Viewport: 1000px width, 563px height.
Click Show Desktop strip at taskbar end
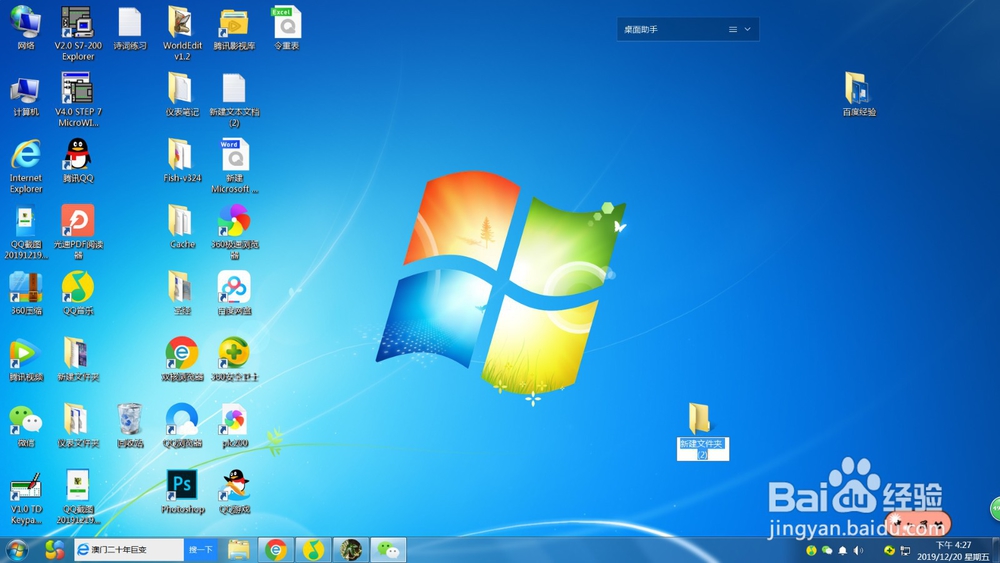pyautogui.click(x=996, y=550)
